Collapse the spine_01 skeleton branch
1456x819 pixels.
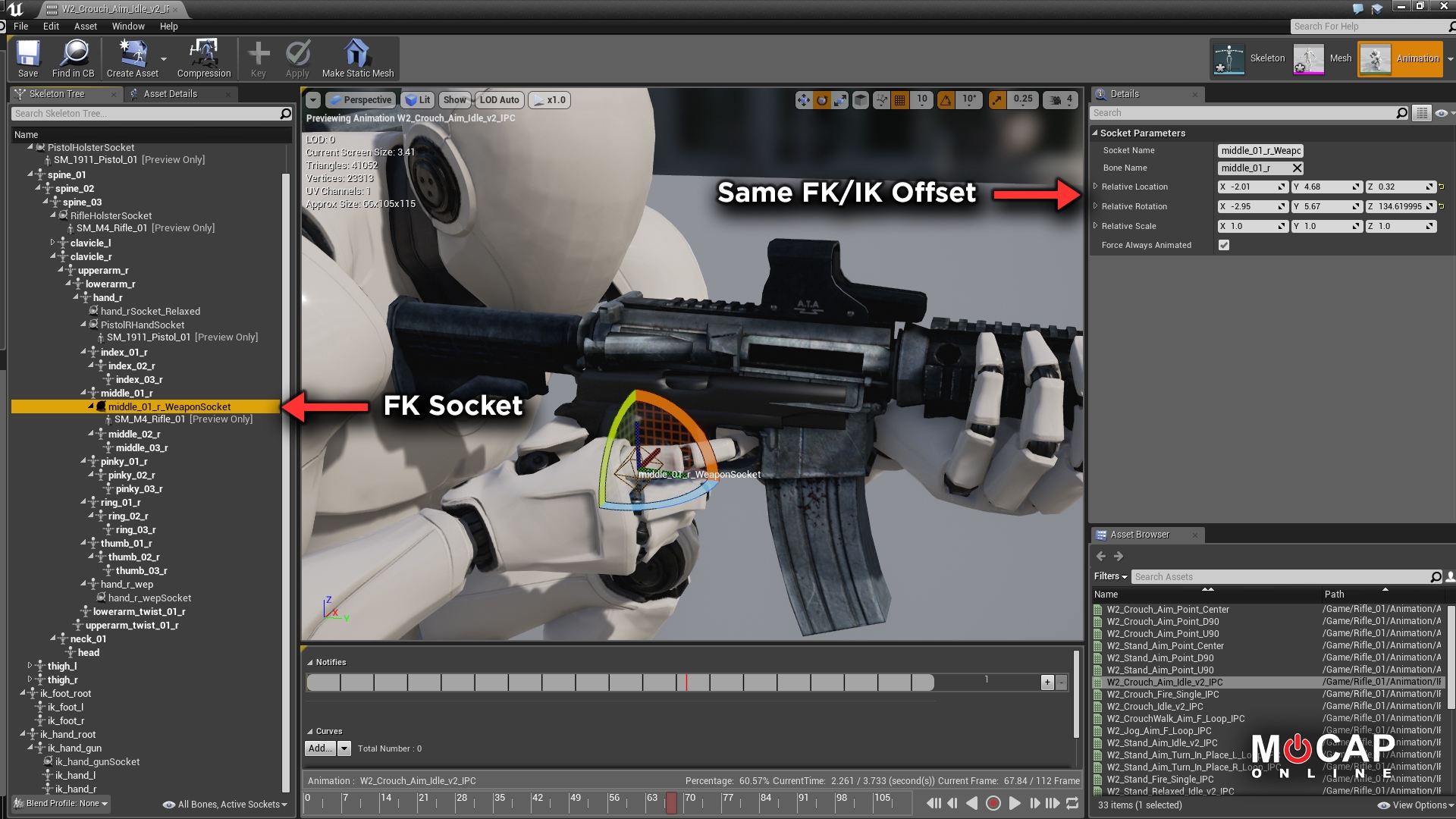(x=29, y=174)
